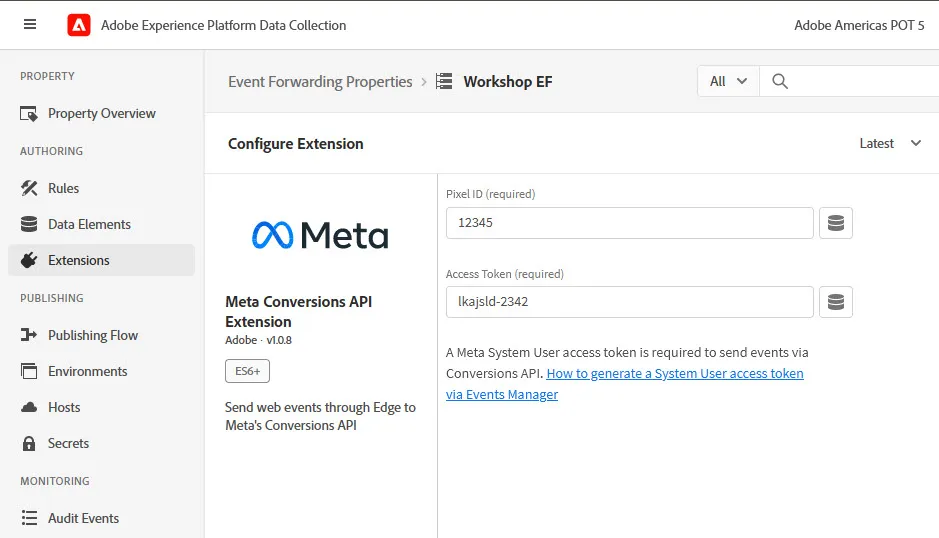Image resolution: width=939 pixels, height=538 pixels.
Task: Click the Property Overview icon
Action: pyautogui.click(x=29, y=113)
